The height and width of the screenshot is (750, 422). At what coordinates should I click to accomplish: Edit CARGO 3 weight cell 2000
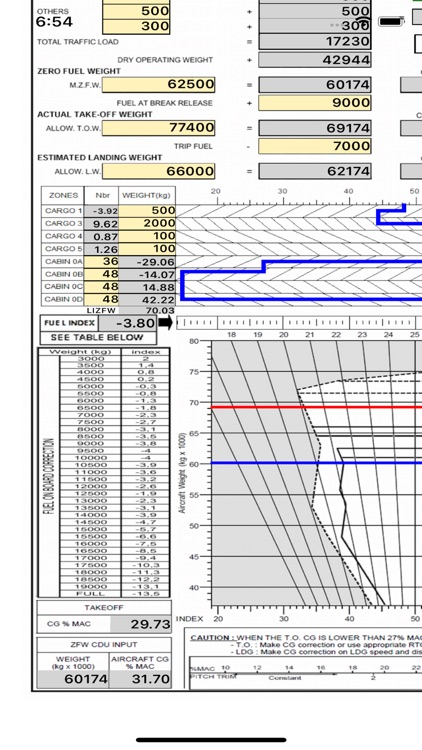[x=147, y=223]
